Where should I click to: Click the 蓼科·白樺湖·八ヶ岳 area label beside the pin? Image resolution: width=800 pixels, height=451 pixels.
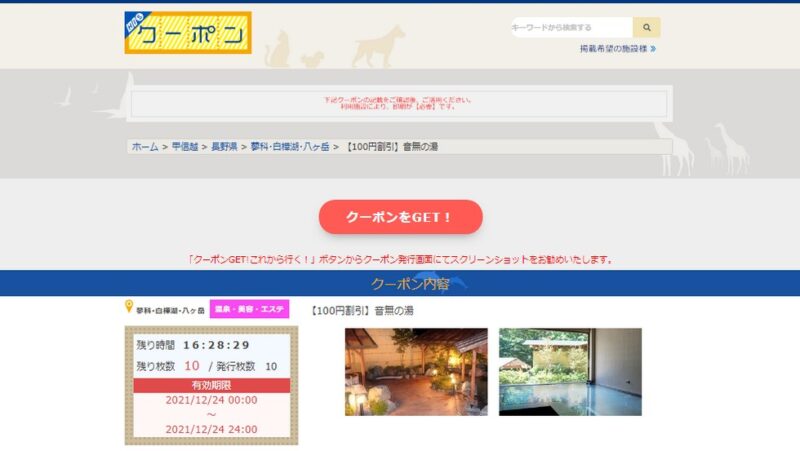coord(170,310)
